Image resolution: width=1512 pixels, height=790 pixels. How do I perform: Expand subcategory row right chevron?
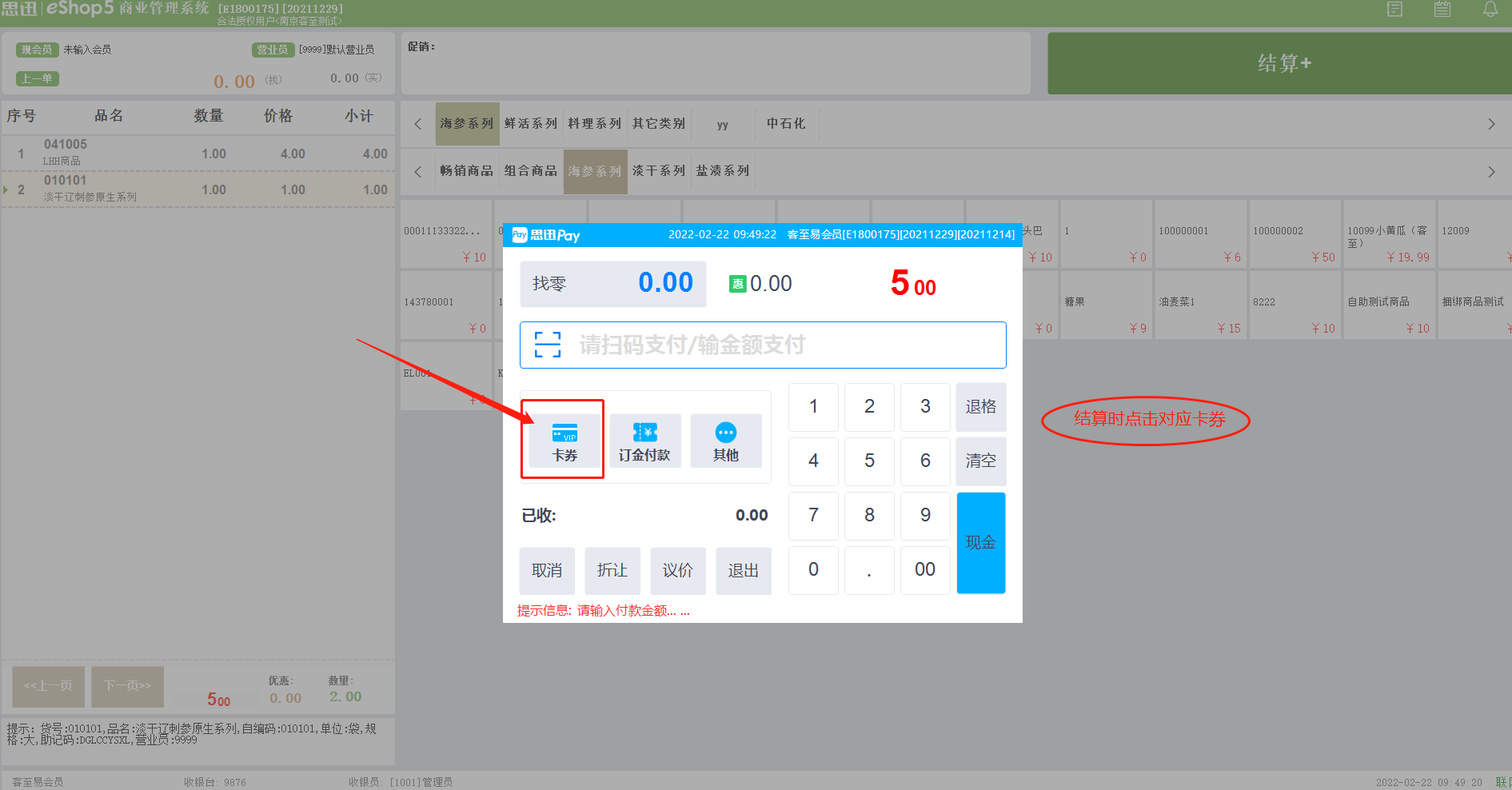1491,171
